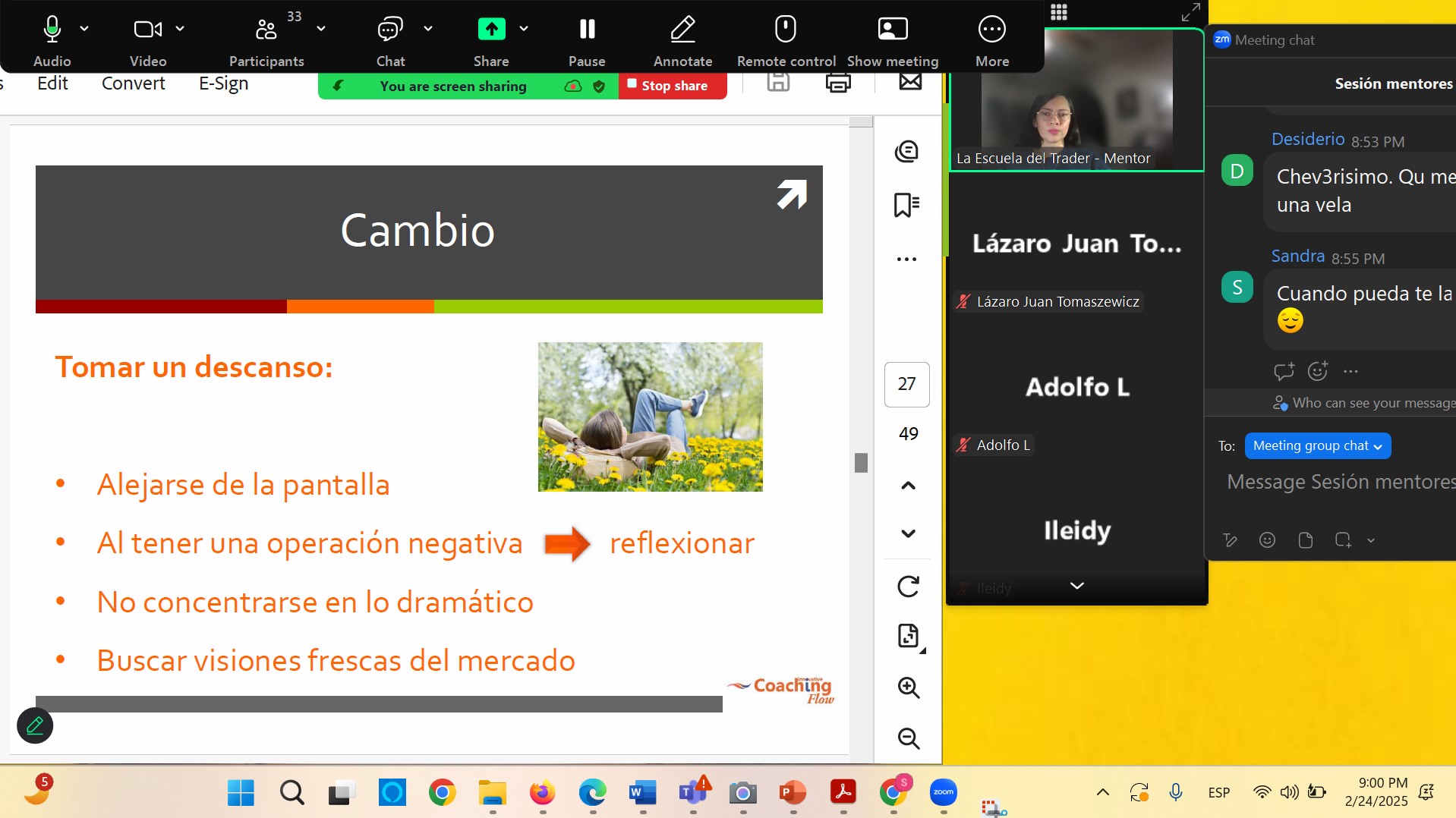Pause the screen share
Image resolution: width=1456 pixels, height=818 pixels.
pos(587,30)
